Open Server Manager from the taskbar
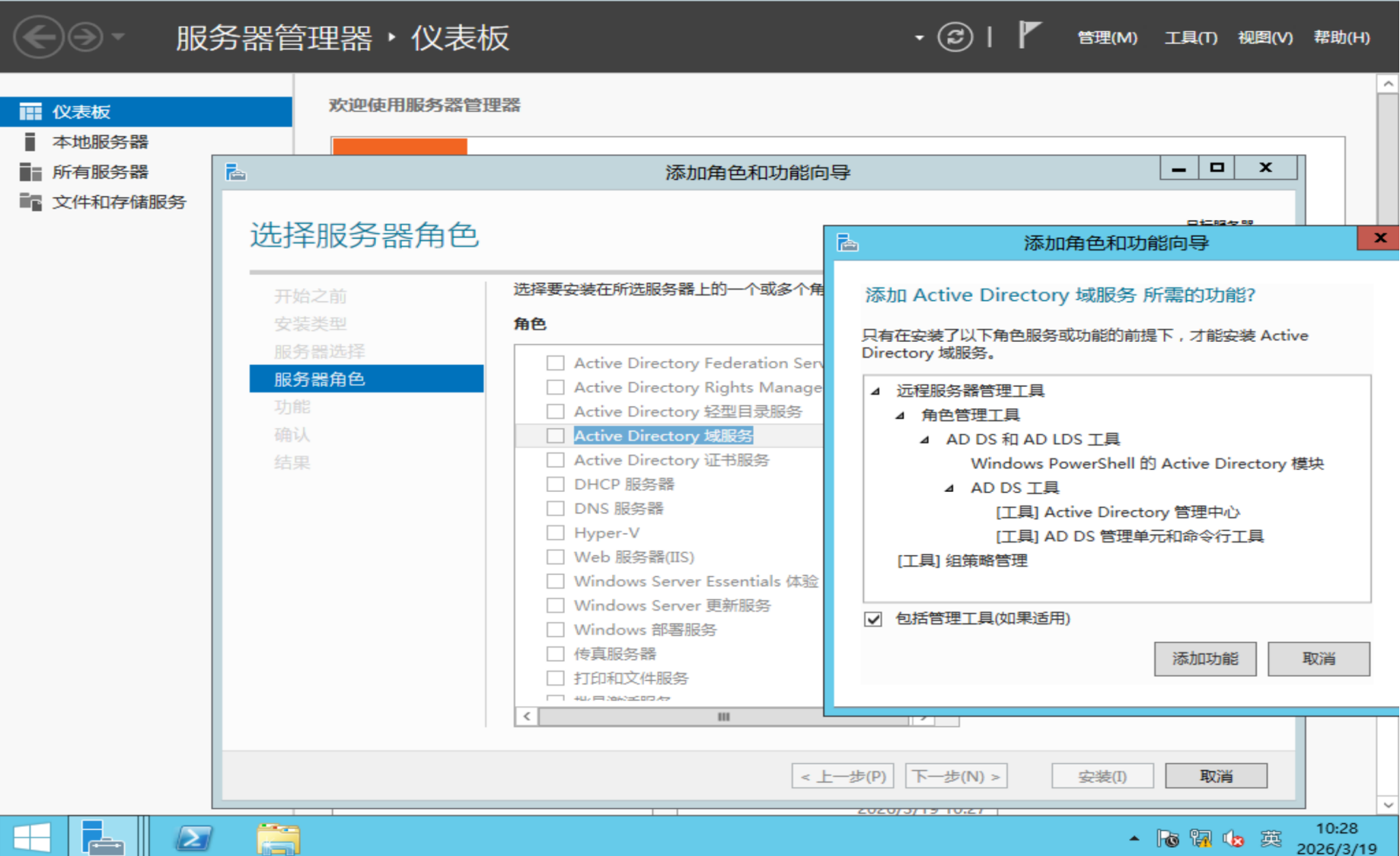 point(103,837)
